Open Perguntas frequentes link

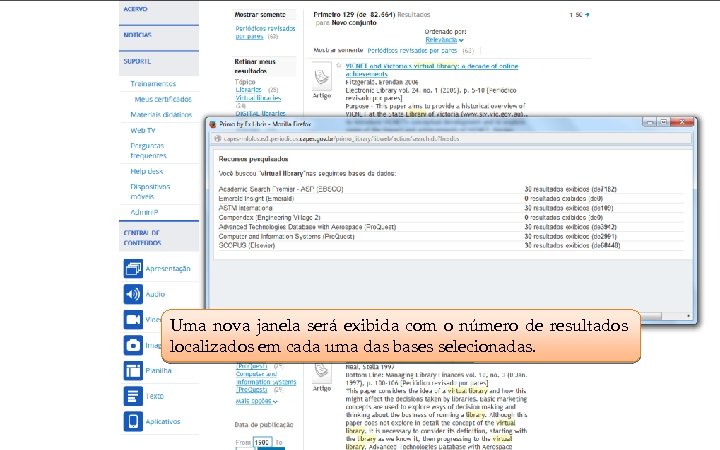pyautogui.click(x=148, y=151)
